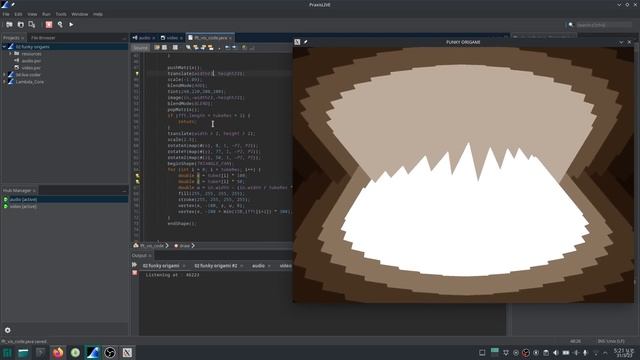Click the red Stop icon in main toolbar

click(49, 25)
